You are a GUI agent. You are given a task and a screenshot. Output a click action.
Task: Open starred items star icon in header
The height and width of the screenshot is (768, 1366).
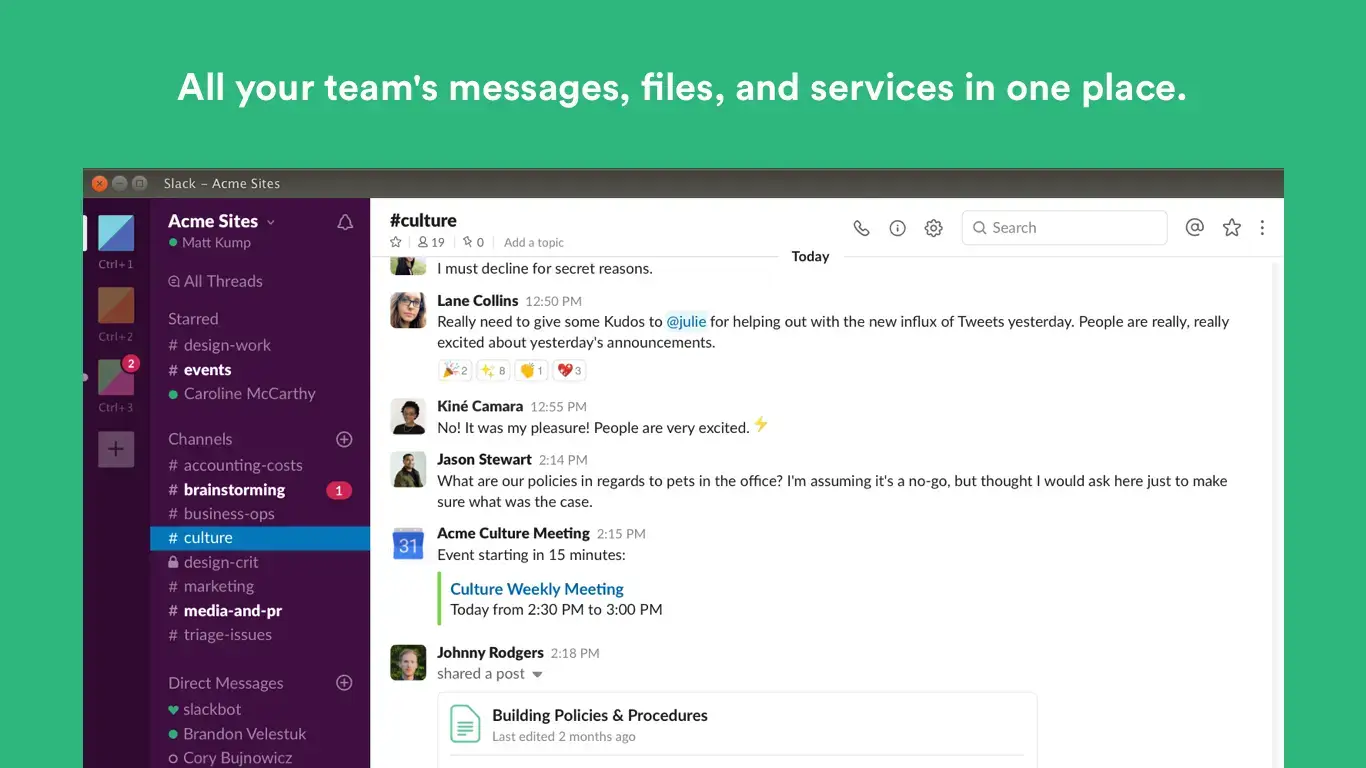pos(1232,227)
